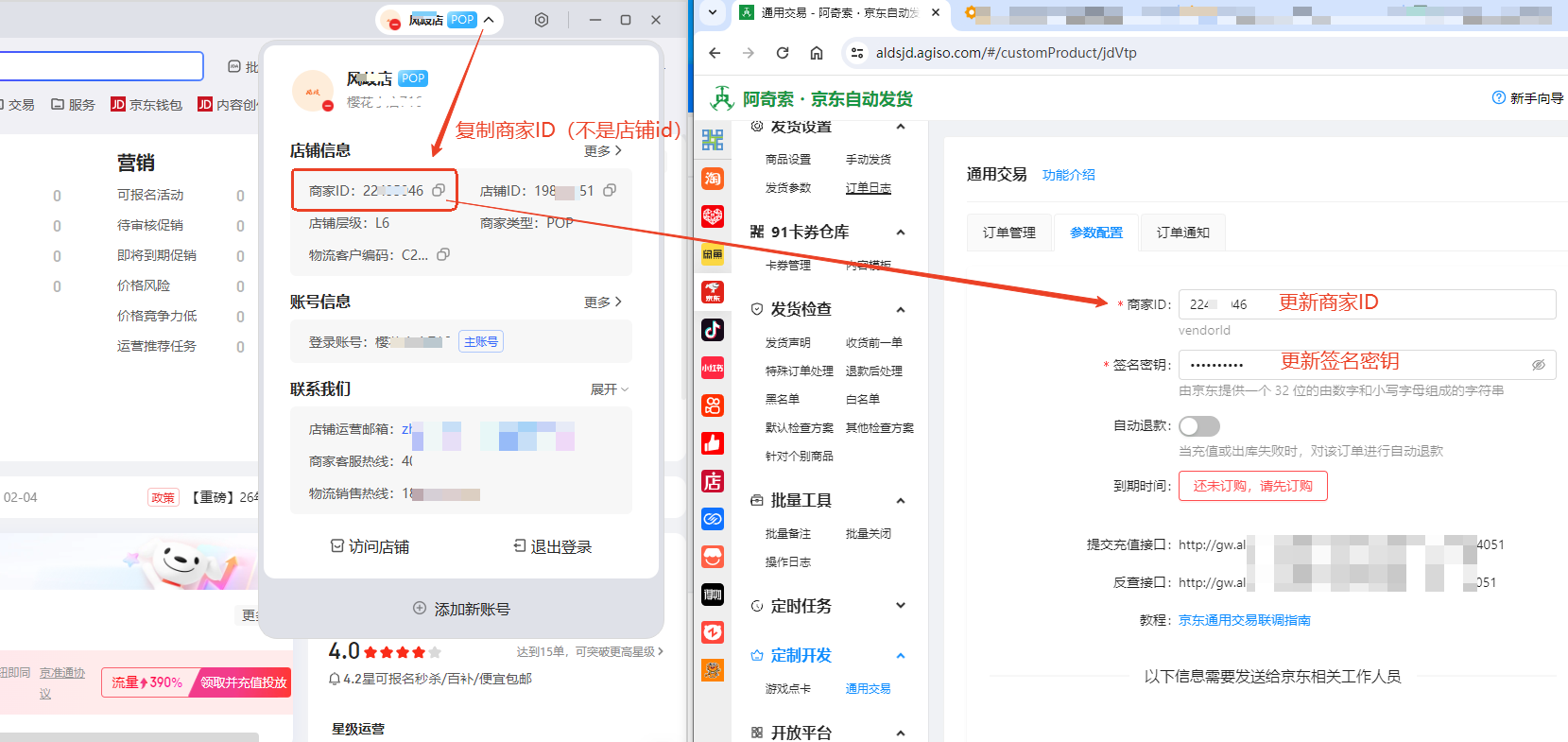Click 退出登录 in the shop popup
1568x742 pixels.
point(552,546)
